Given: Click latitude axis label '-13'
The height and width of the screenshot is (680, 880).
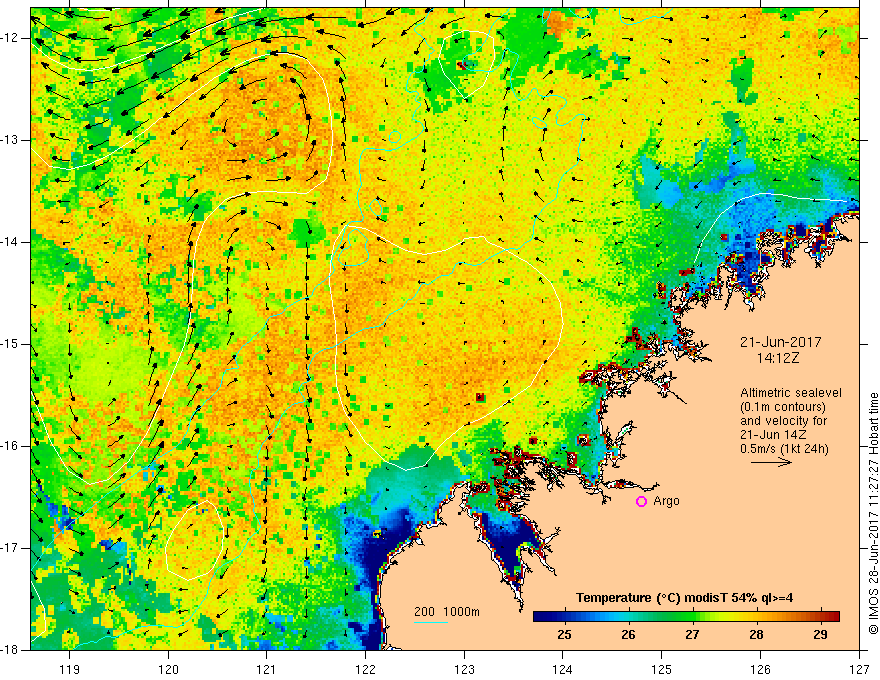Looking at the screenshot, I should pos(11,140).
